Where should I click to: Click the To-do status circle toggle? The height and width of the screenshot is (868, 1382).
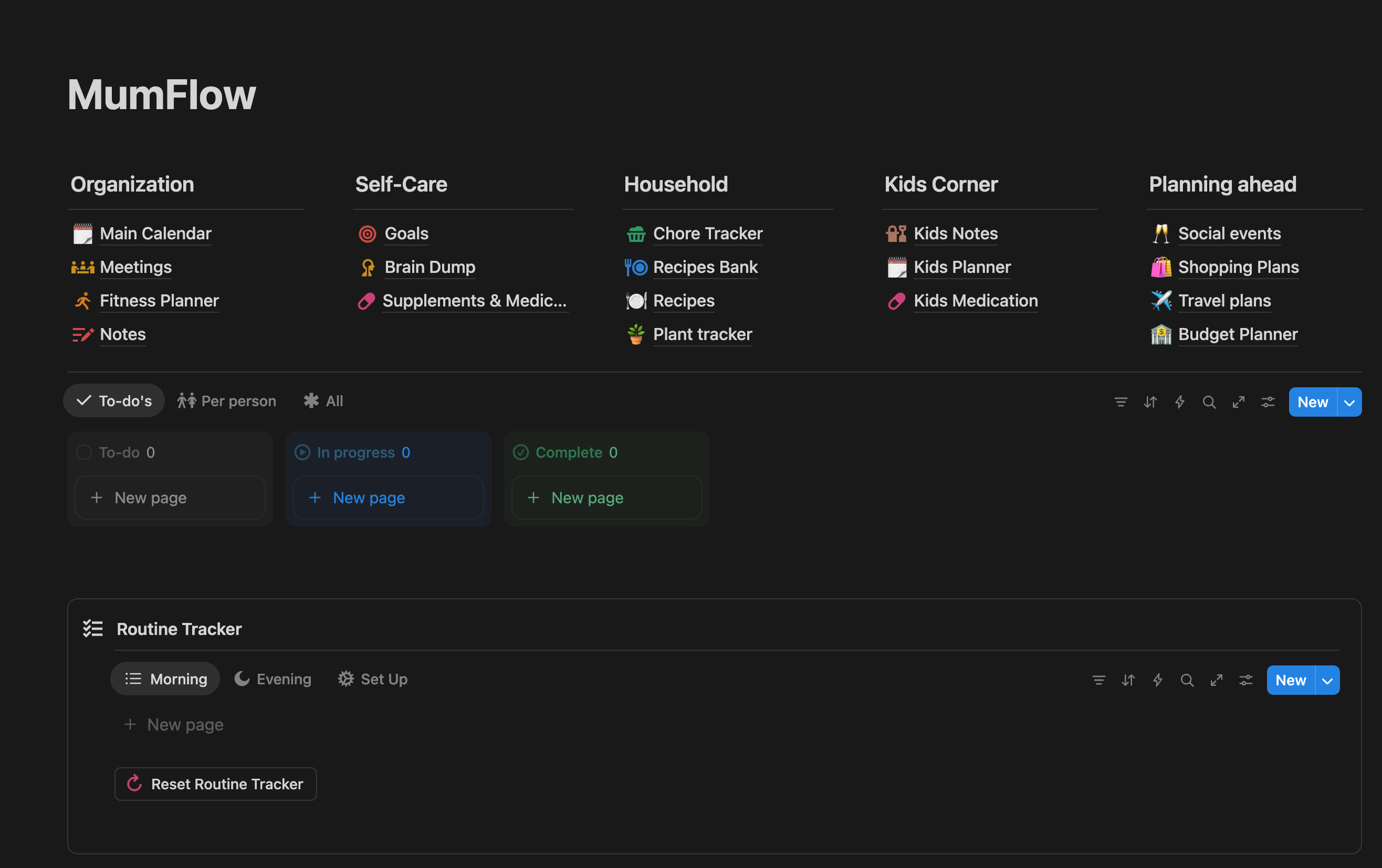[x=84, y=452]
